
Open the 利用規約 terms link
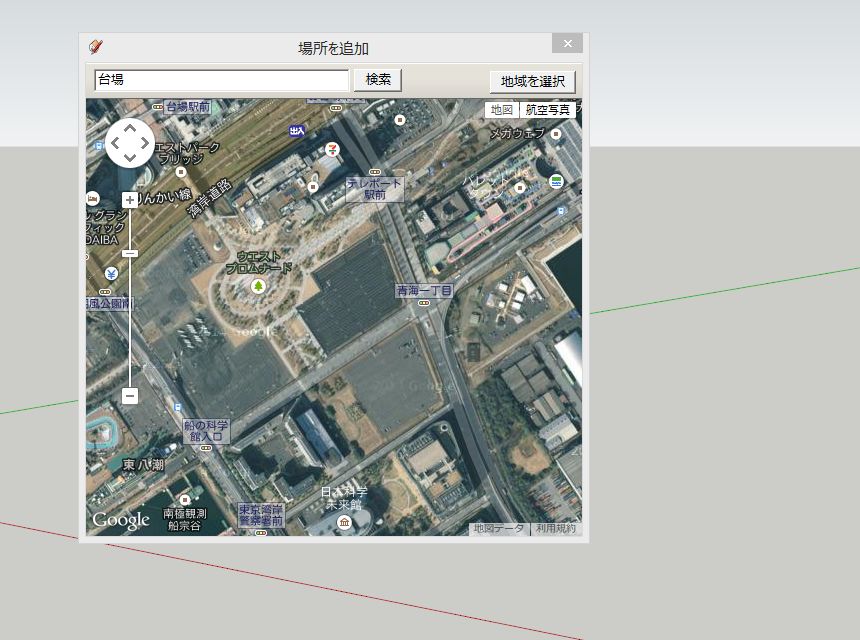[556, 528]
